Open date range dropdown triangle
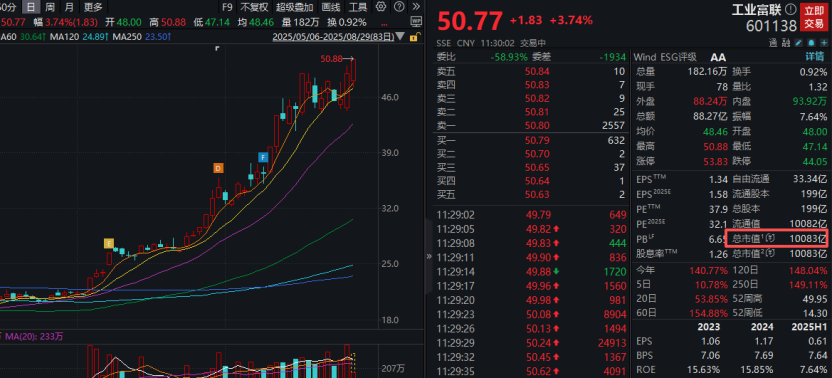This screenshot has height=378, width=832. click(x=400, y=37)
